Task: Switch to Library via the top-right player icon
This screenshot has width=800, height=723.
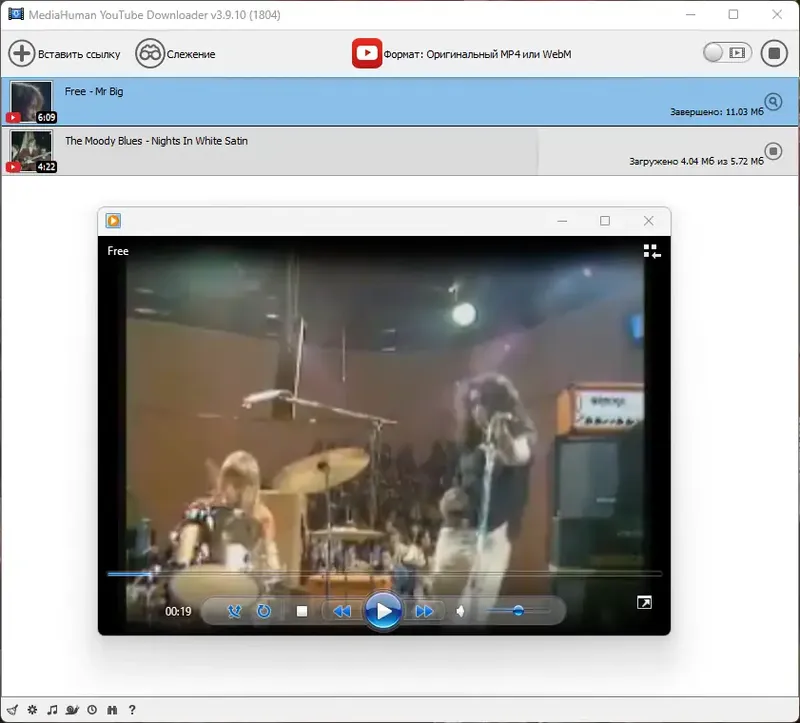Action: click(652, 251)
